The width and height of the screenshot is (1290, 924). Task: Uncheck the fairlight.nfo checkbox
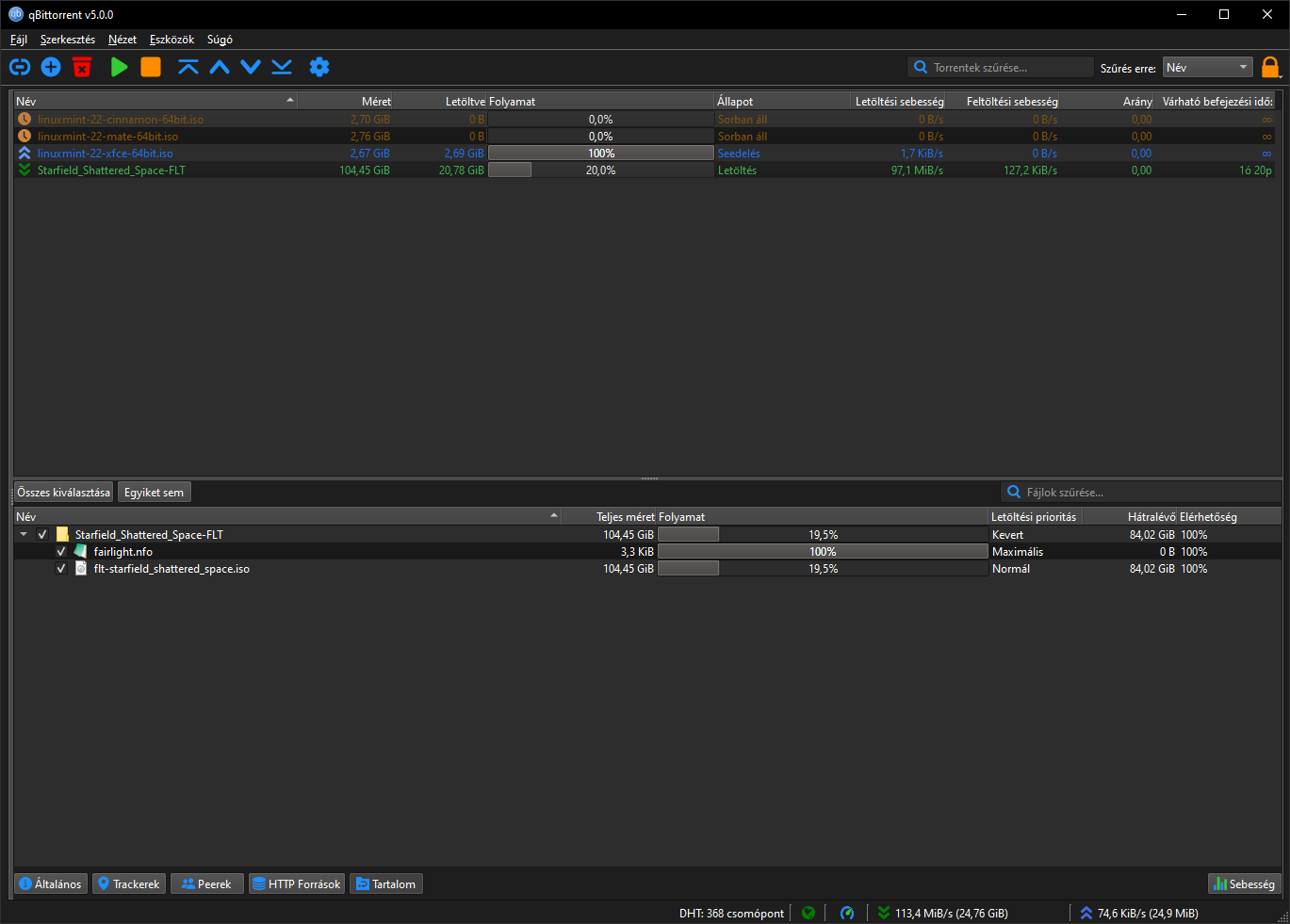[x=61, y=551]
